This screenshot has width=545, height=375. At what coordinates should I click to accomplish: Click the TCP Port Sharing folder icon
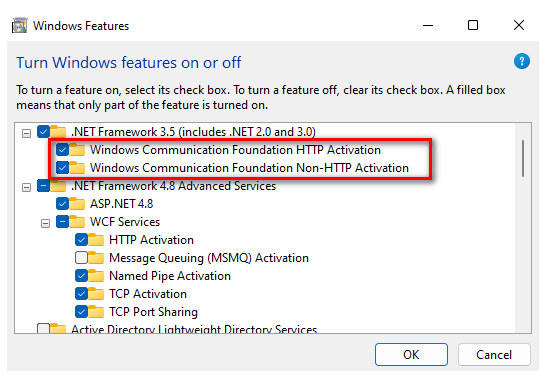click(x=96, y=312)
